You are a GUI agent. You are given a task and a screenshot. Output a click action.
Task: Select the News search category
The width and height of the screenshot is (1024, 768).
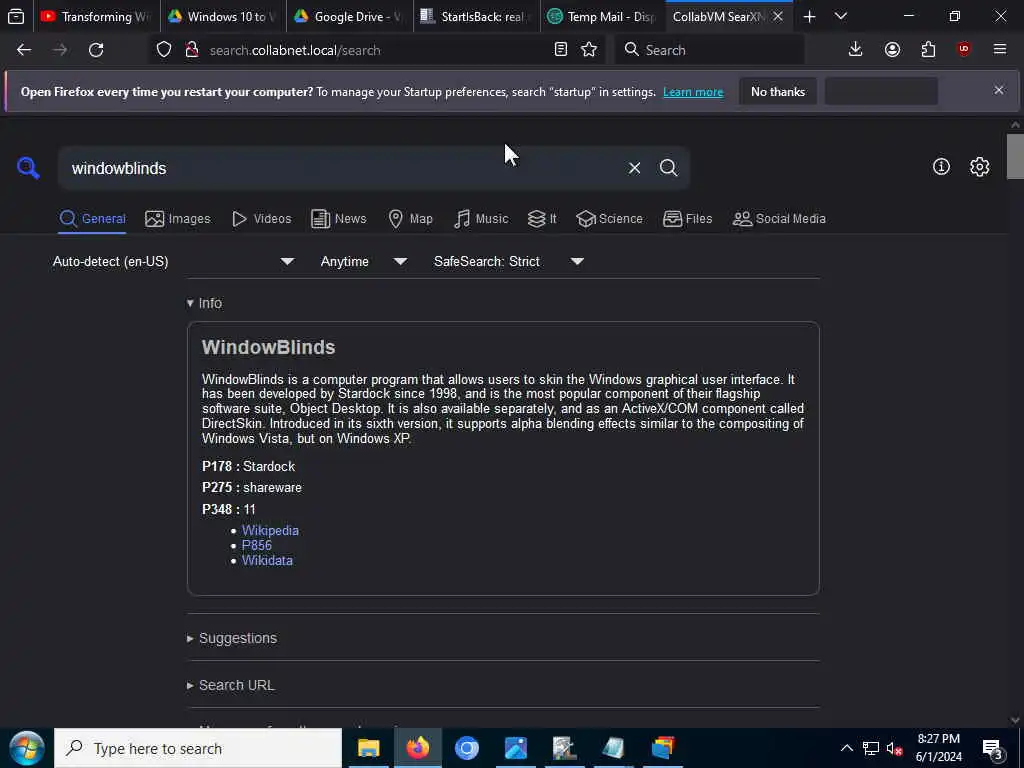[339, 219]
